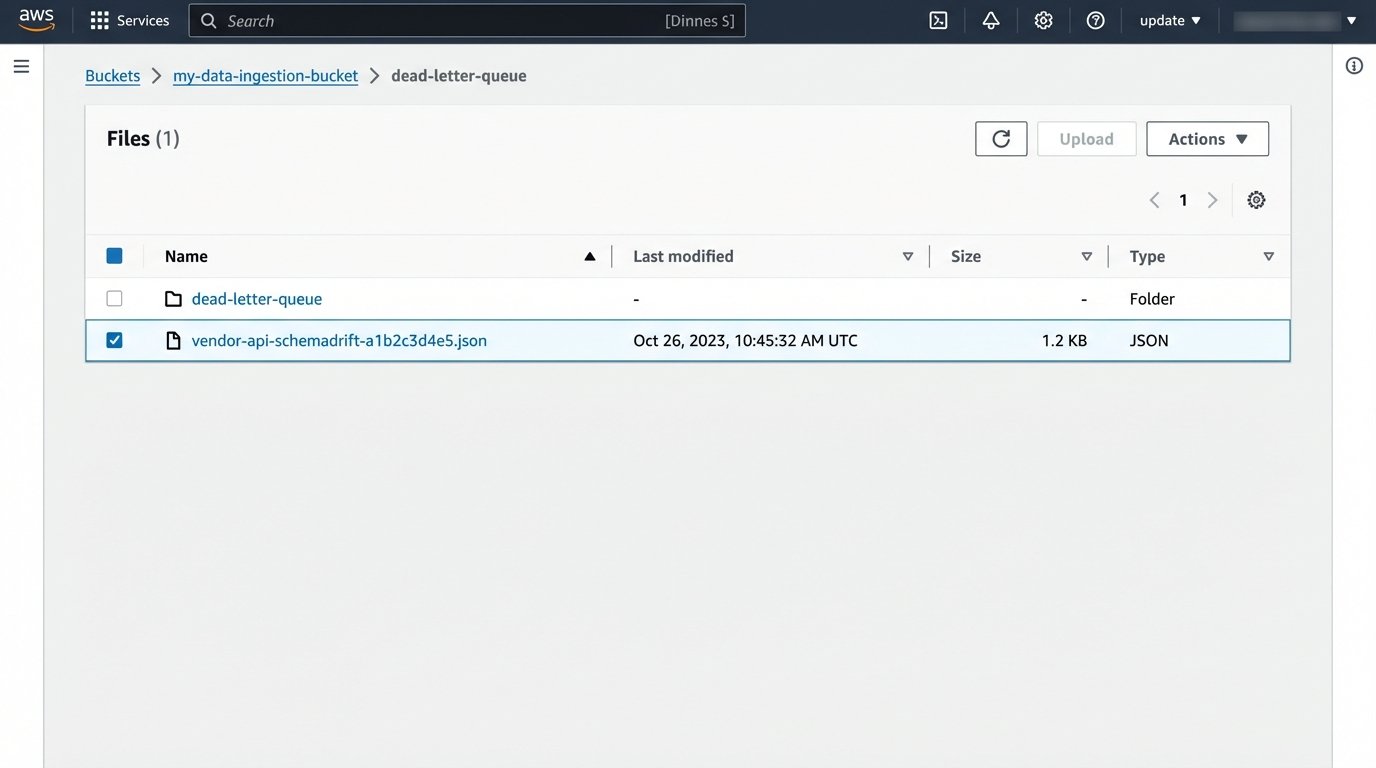This screenshot has height=768, width=1376.
Task: Open the file list preferences gear
Action: pyautogui.click(x=1256, y=199)
